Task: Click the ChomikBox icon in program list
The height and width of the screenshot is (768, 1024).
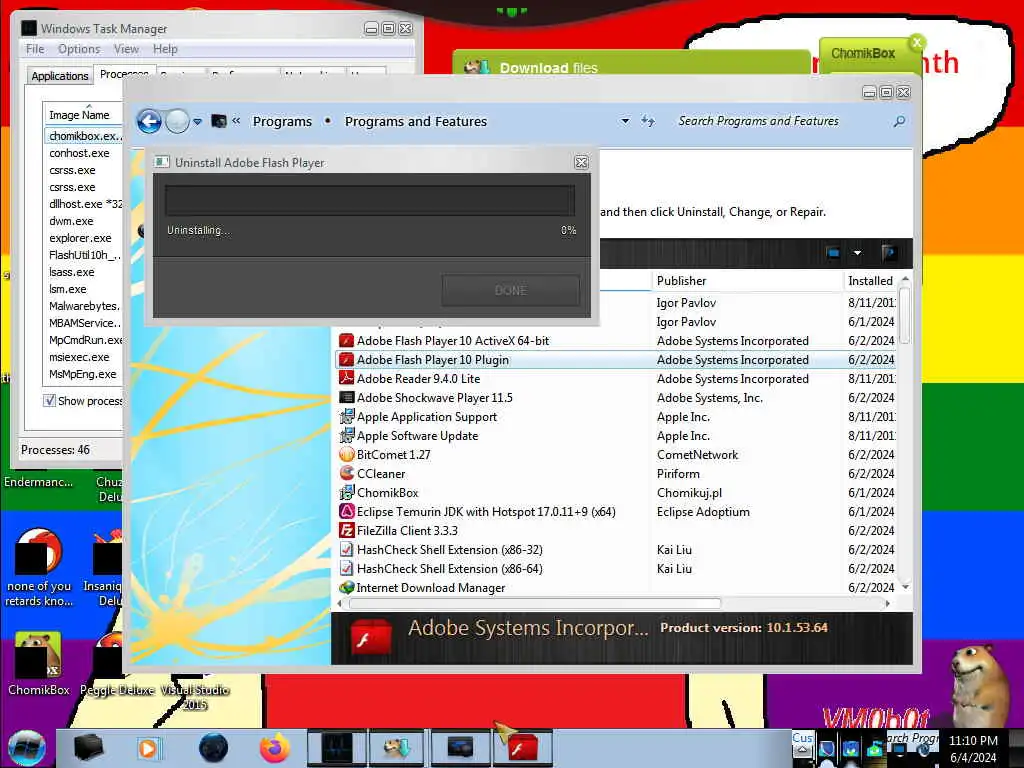Action: [346, 492]
